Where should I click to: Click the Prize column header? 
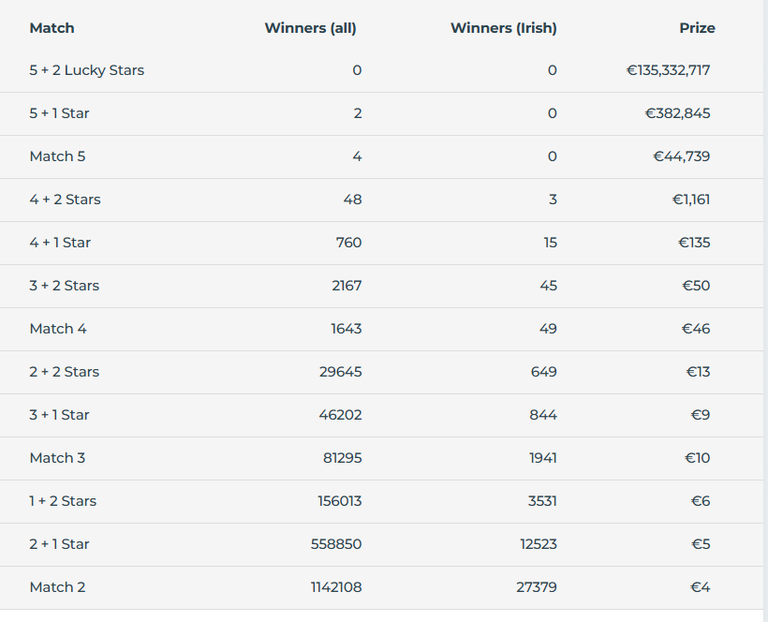pyautogui.click(x=697, y=28)
